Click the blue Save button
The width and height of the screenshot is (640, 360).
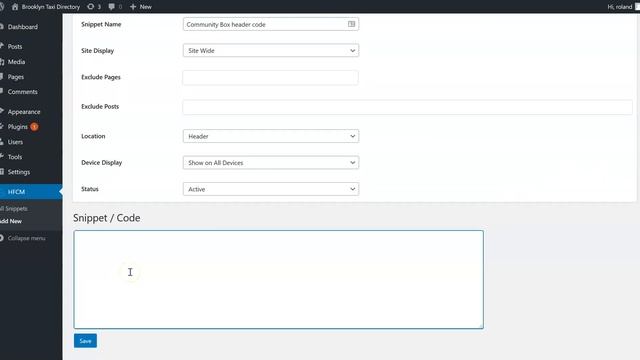85,341
